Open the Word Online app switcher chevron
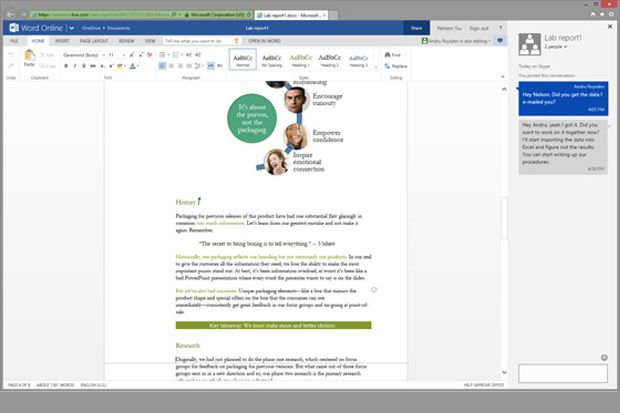This screenshot has height=413, width=620. click(72, 28)
